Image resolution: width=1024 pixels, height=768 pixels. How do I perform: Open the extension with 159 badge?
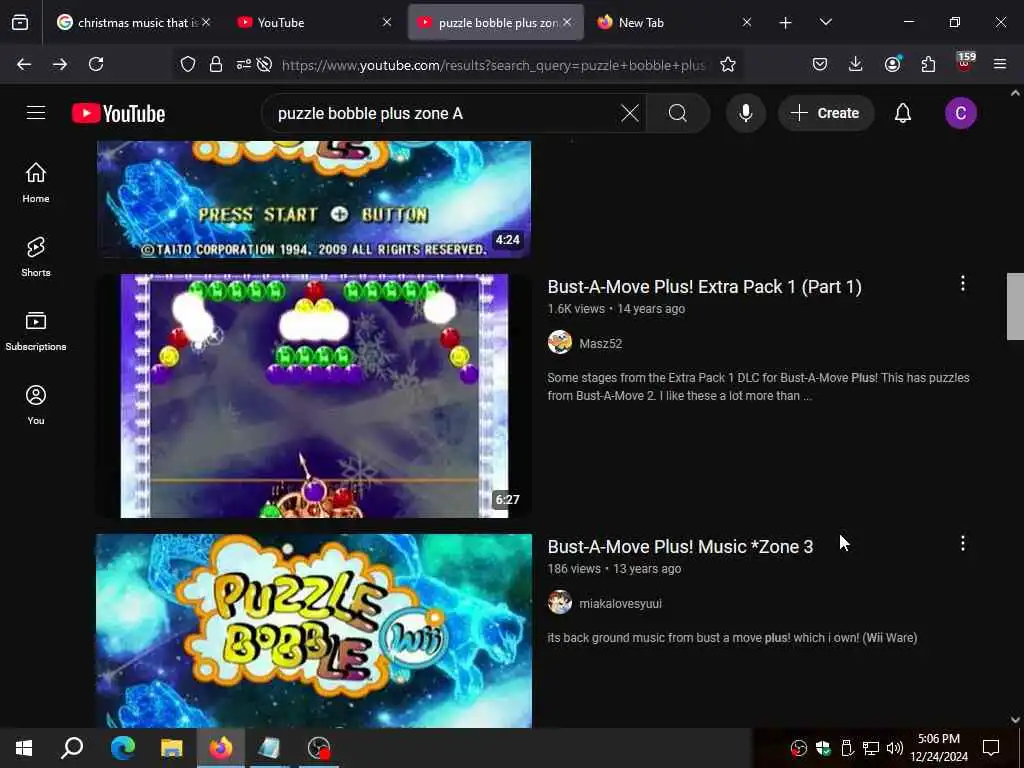tap(965, 63)
